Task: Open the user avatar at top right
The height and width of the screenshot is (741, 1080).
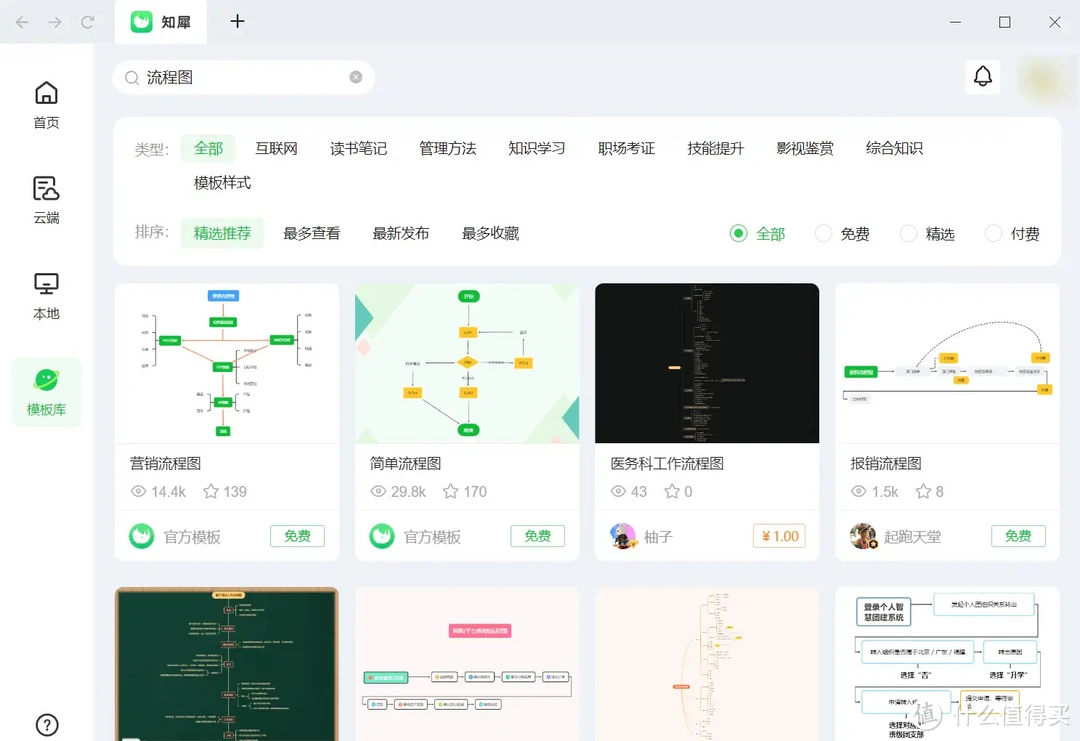Action: click(1044, 81)
